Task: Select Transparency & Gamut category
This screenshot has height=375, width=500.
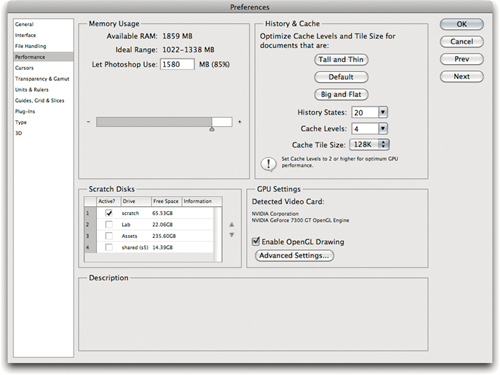Action: point(42,79)
